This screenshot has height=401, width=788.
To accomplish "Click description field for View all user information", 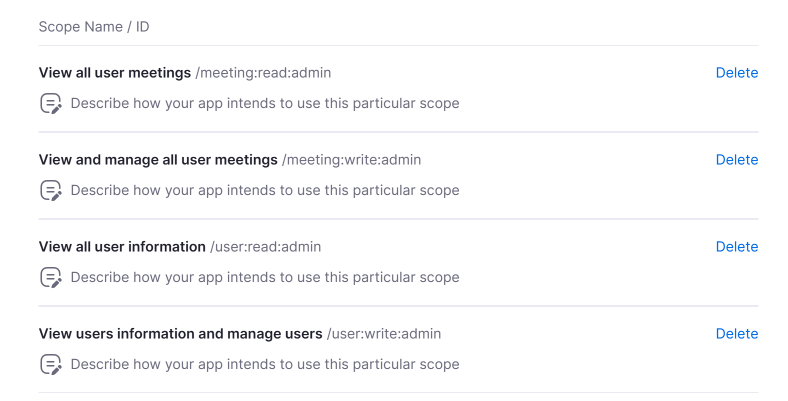I will tap(265, 277).
